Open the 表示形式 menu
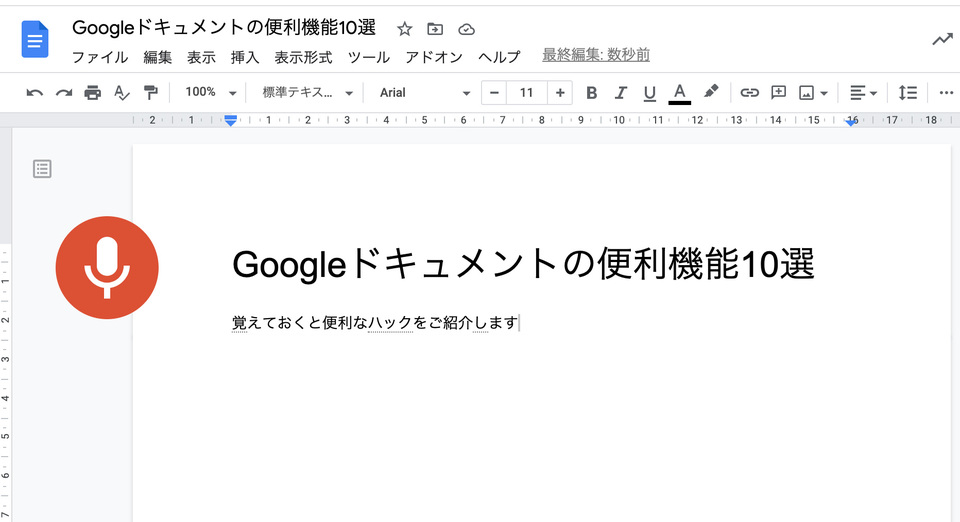 pyautogui.click(x=303, y=57)
